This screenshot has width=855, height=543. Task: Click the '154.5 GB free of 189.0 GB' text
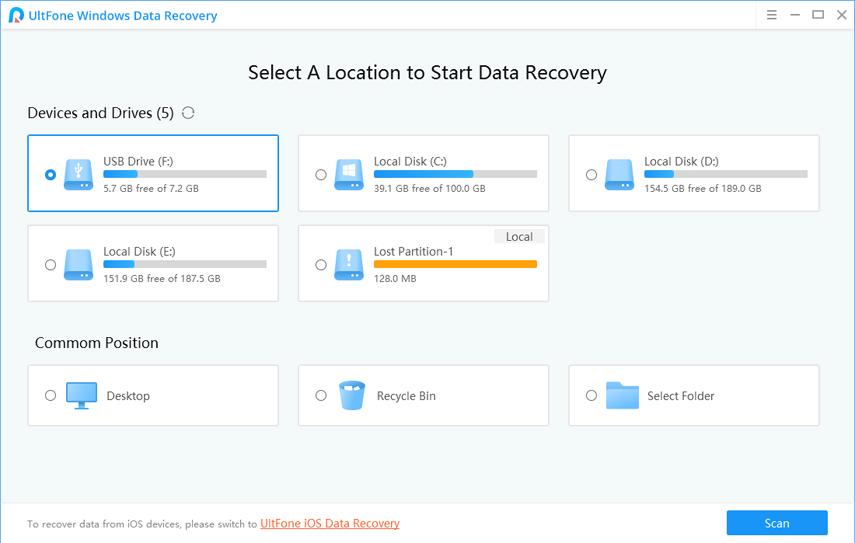703,188
